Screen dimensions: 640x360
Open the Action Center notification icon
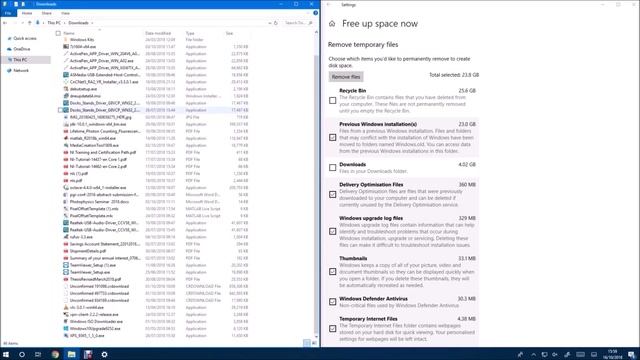(x=632, y=354)
